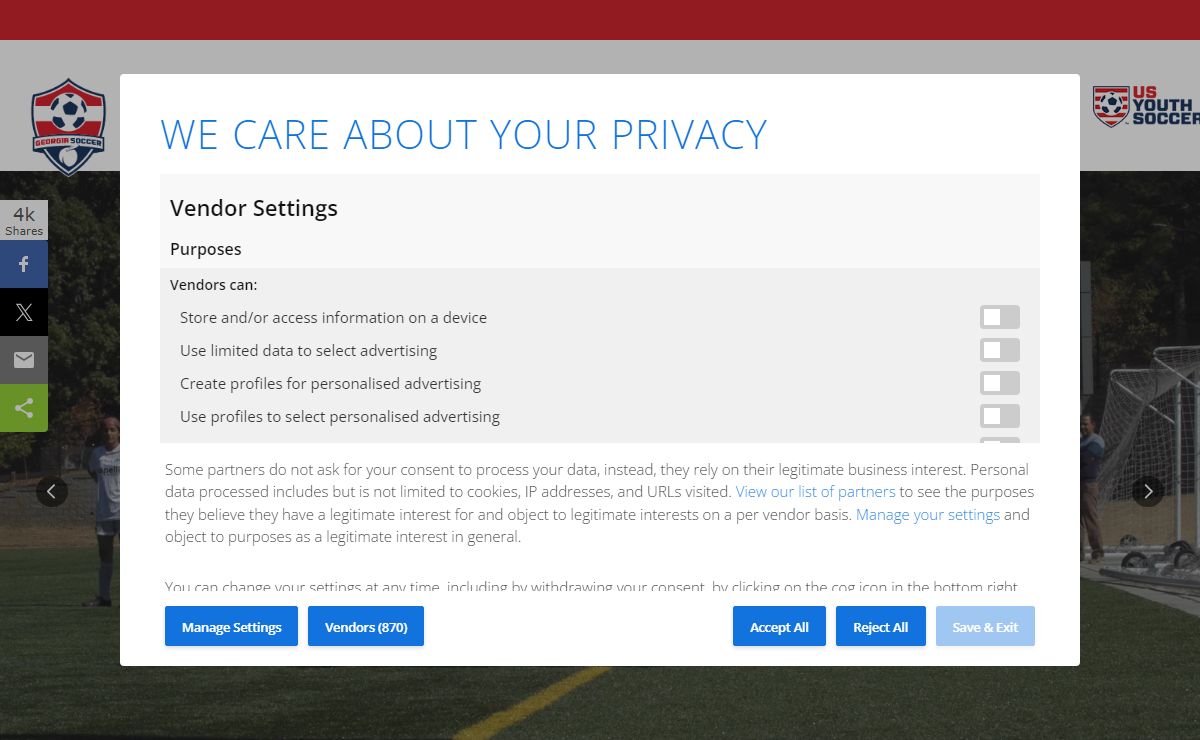Click Reject All button
Viewport: 1200px width, 740px height.
pyautogui.click(x=881, y=626)
